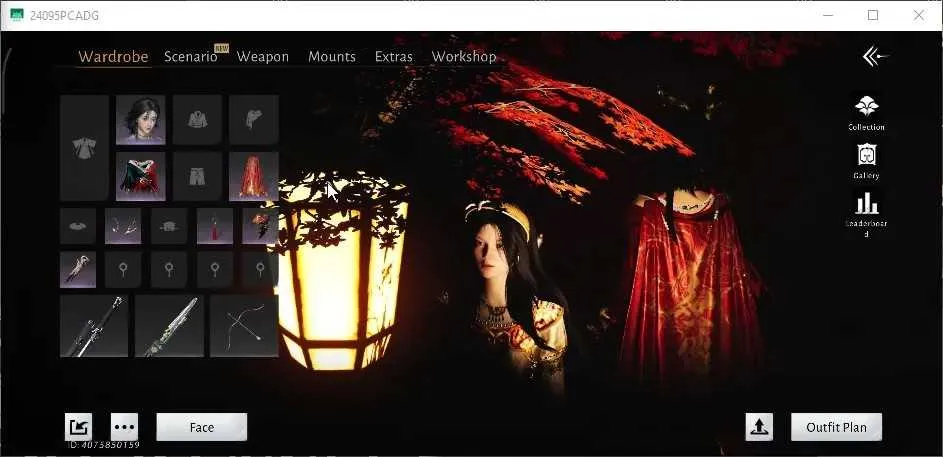943x457 pixels.
Task: Click the upload share icon beside Outfit Plan
Action: tap(759, 427)
